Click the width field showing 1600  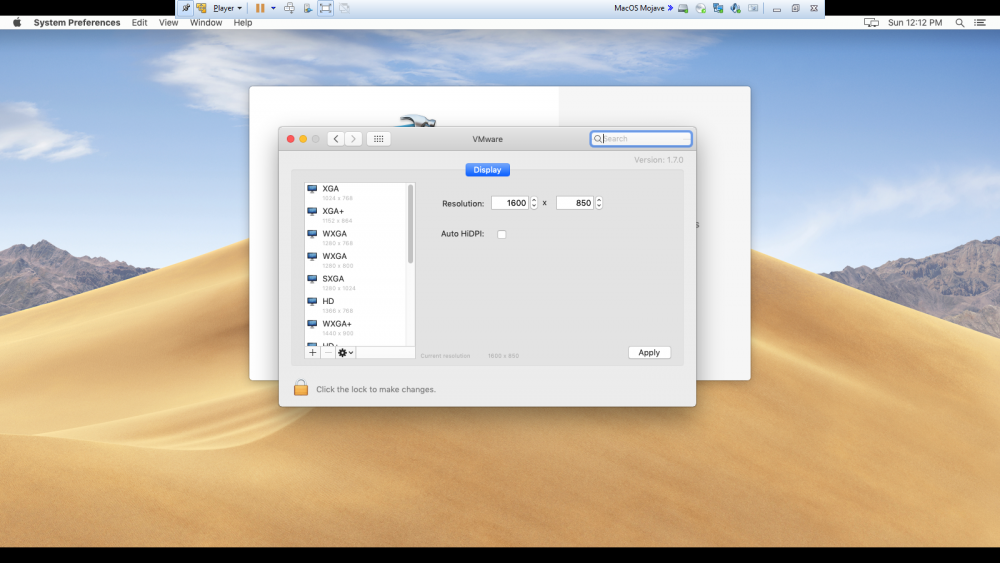(510, 203)
